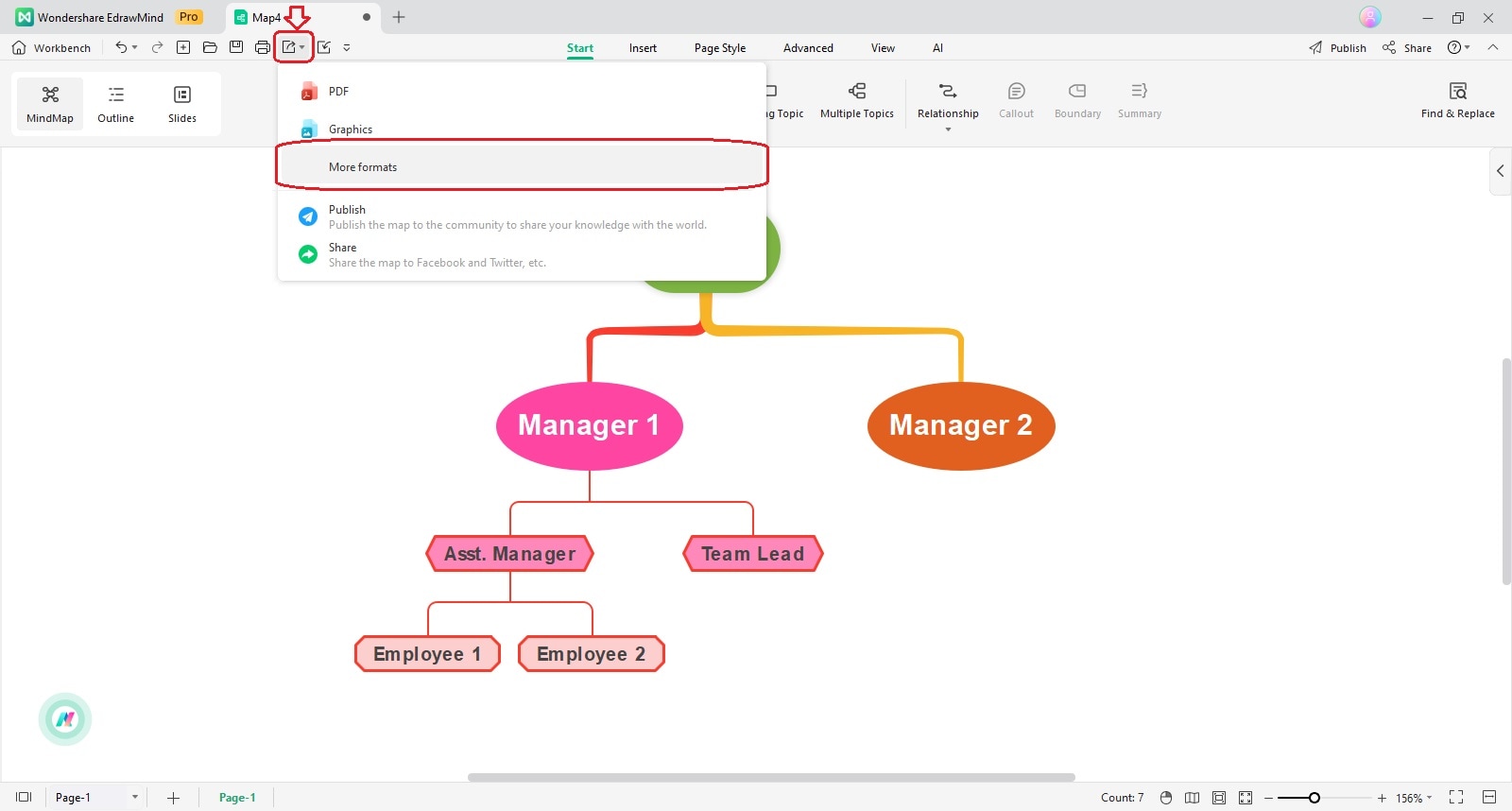1512x811 pixels.
Task: Open the Workbench home
Action: click(x=51, y=47)
